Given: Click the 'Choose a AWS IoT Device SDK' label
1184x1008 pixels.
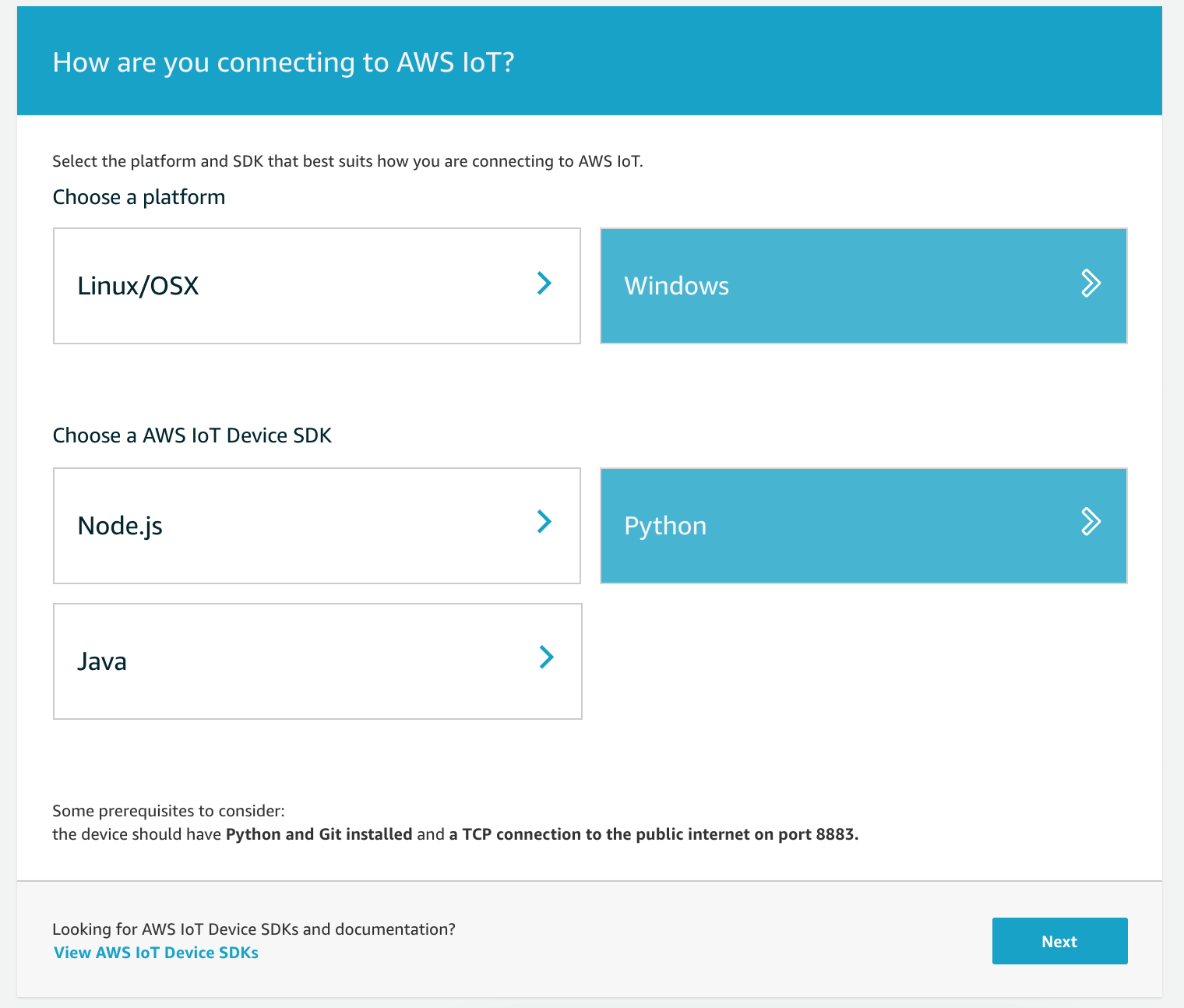Looking at the screenshot, I should 192,435.
